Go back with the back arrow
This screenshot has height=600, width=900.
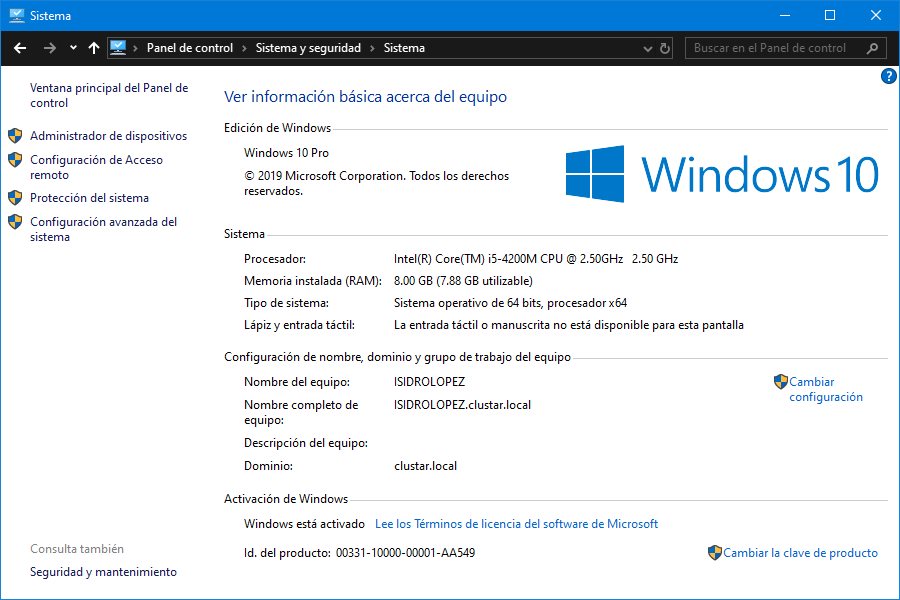tap(20, 48)
